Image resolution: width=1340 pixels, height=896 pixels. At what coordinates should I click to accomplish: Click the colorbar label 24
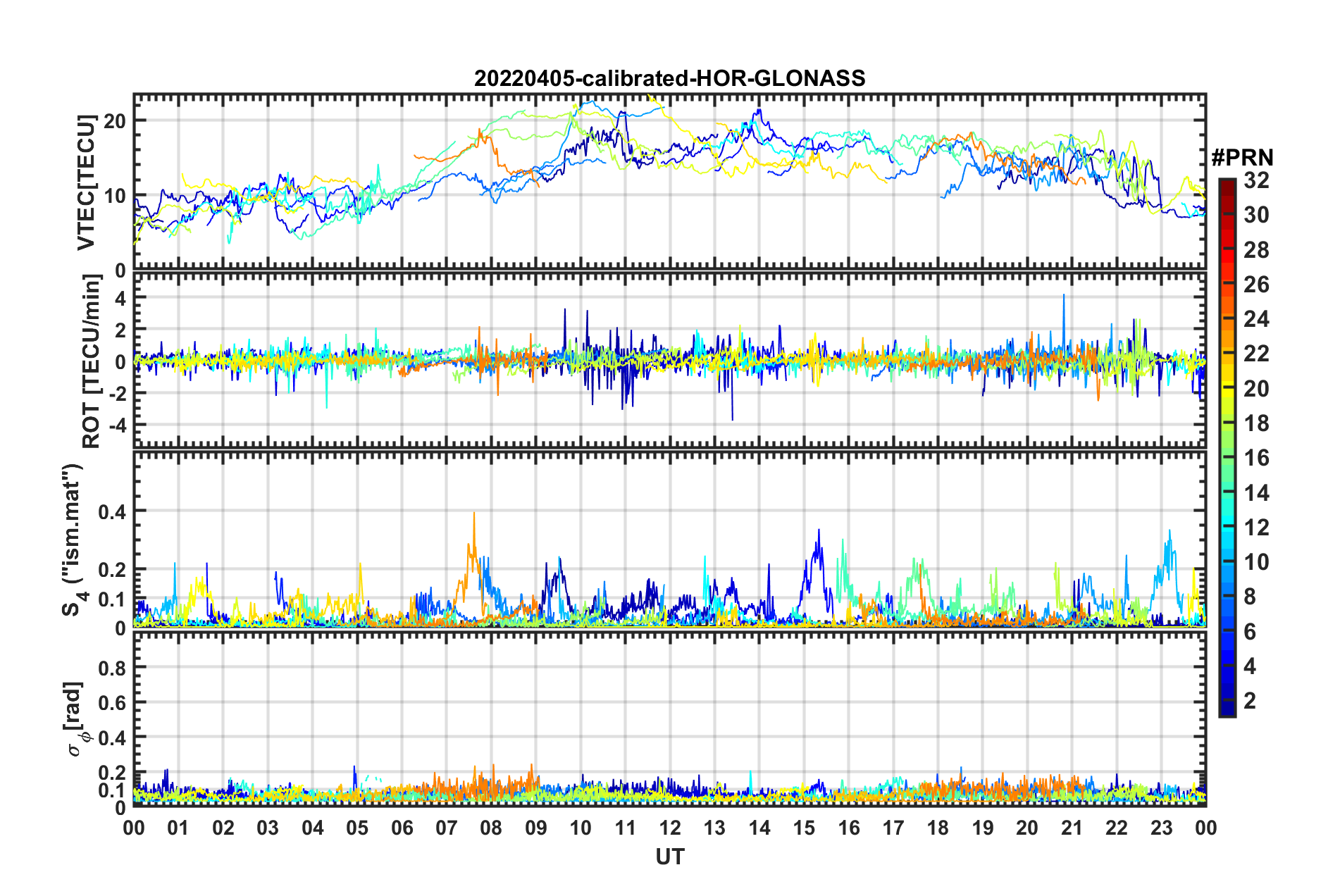1256,319
